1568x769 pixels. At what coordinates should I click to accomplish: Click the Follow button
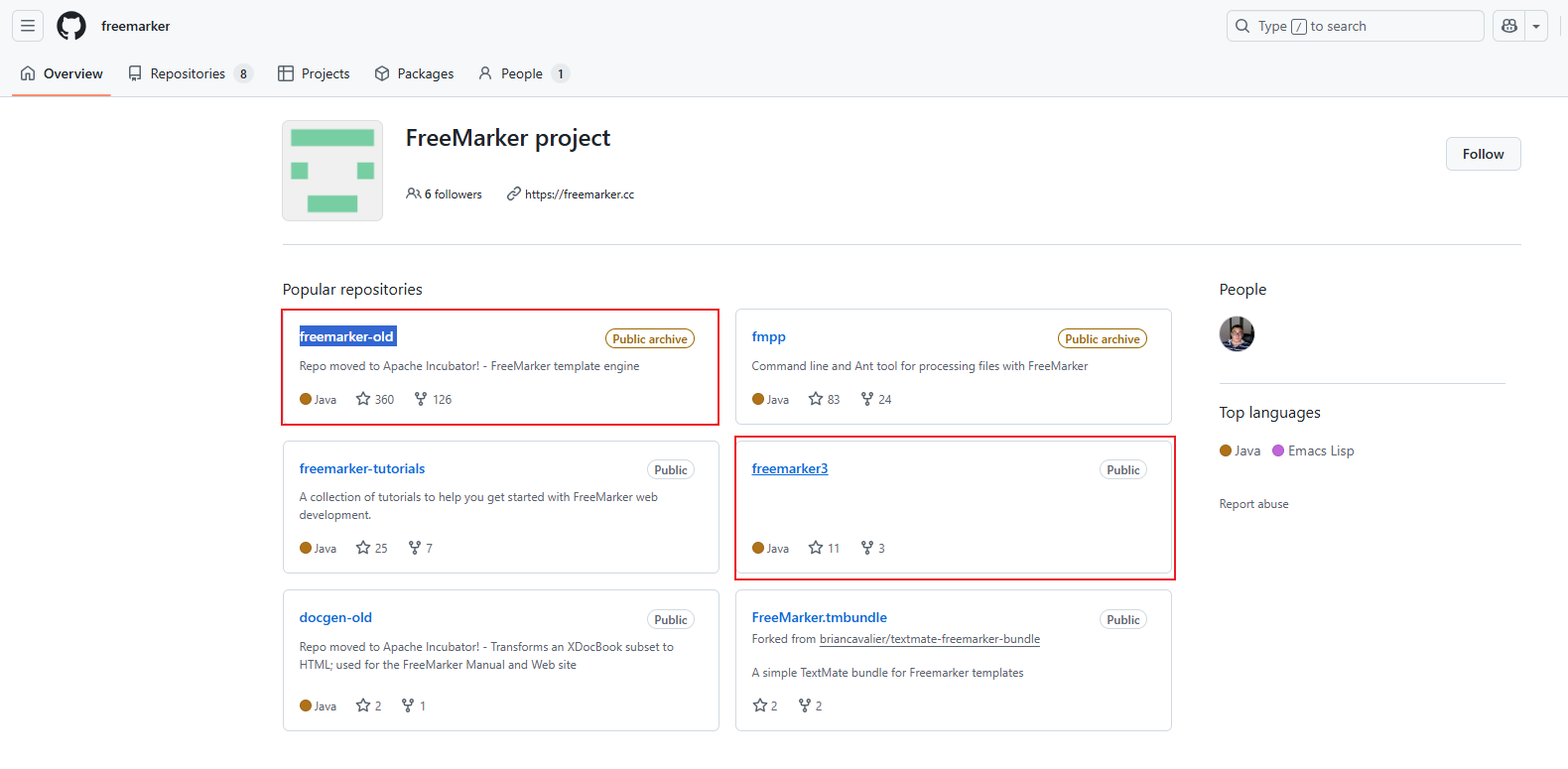1483,154
